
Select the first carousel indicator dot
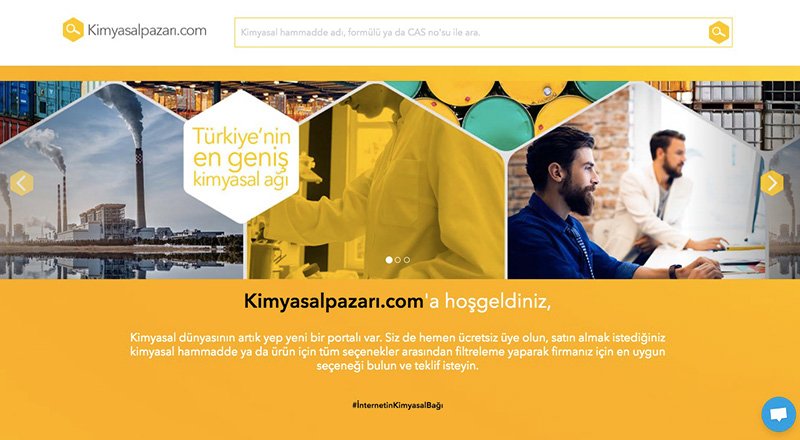point(389,260)
